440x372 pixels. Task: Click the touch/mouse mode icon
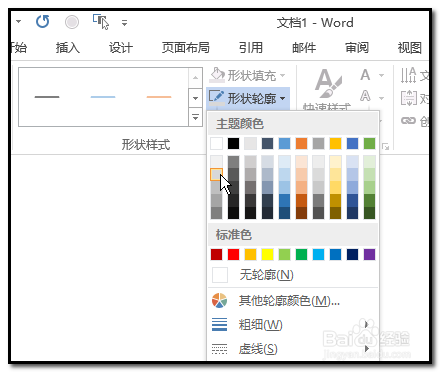tap(101, 22)
